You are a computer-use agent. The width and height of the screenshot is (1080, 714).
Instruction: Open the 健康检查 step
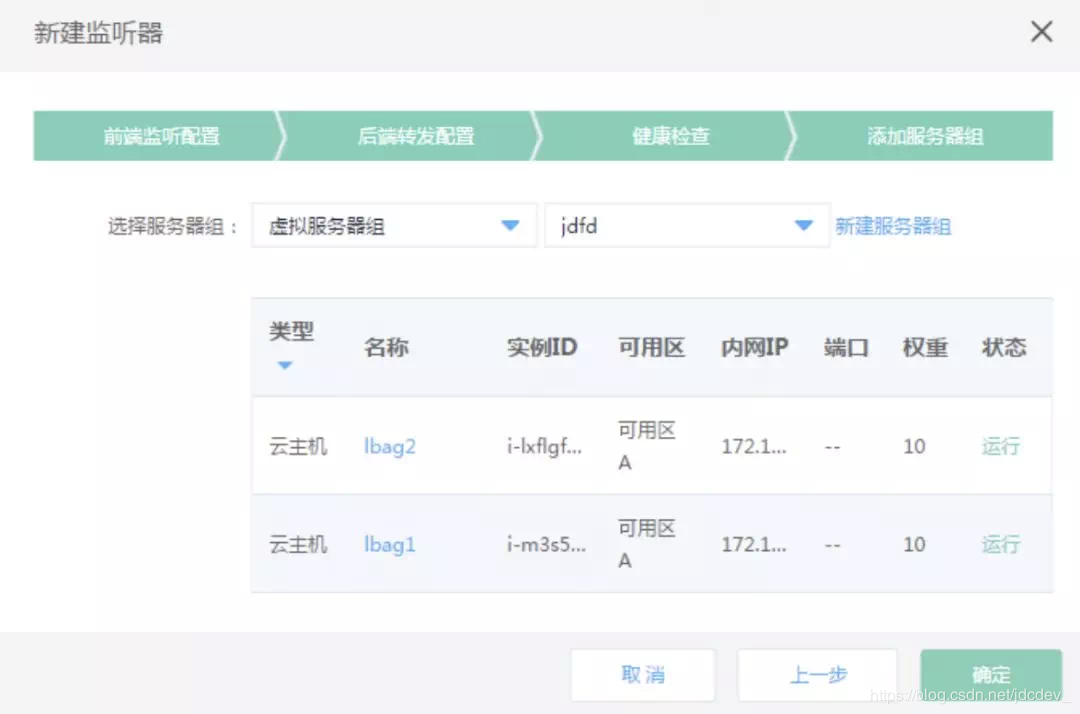pyautogui.click(x=670, y=136)
